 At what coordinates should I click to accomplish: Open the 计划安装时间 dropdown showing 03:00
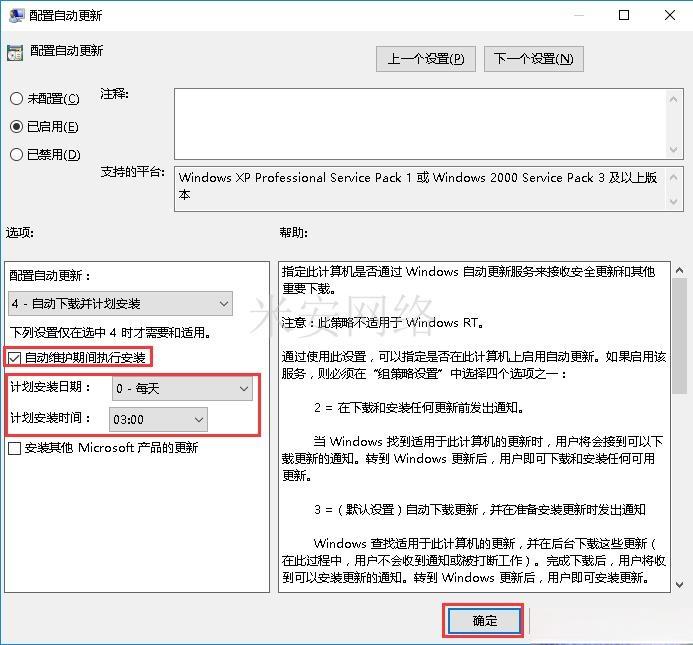click(x=158, y=419)
